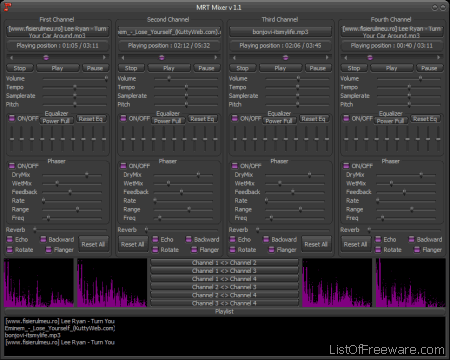Click Reset Eq in Second Channel
450x360 pixels.
tap(202, 119)
